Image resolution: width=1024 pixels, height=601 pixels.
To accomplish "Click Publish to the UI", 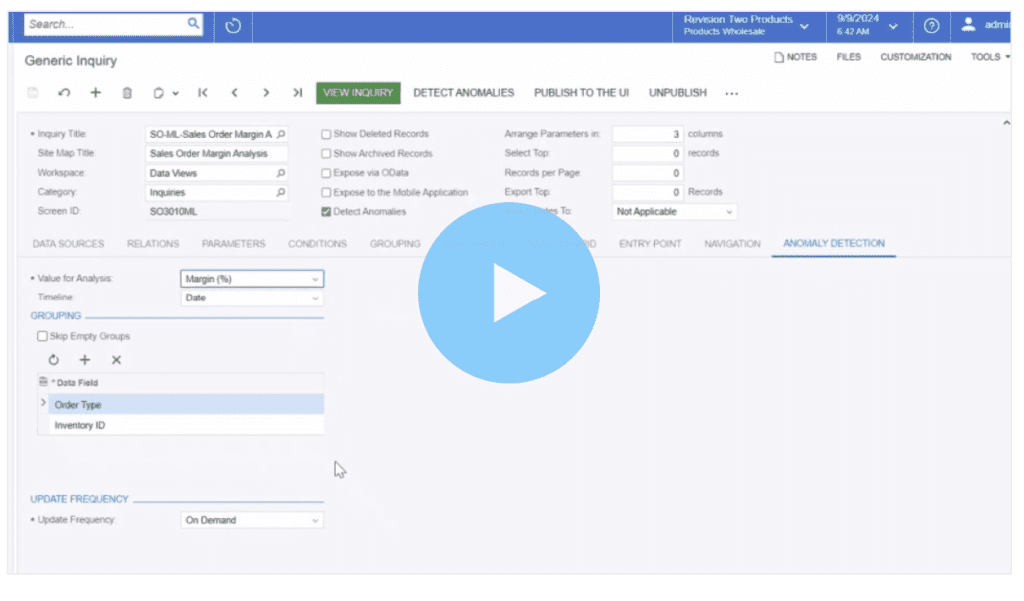I will 581,93.
